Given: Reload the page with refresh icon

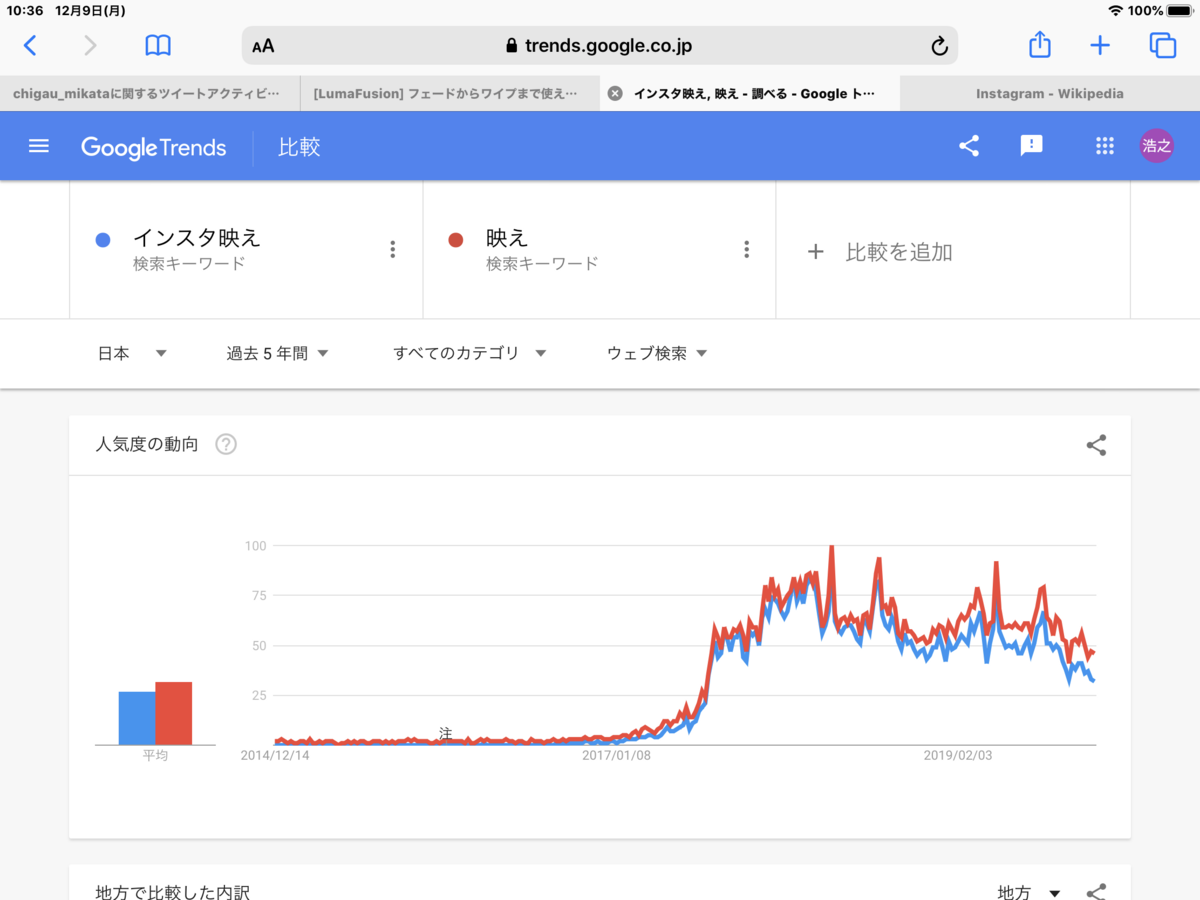Looking at the screenshot, I should (x=938, y=46).
